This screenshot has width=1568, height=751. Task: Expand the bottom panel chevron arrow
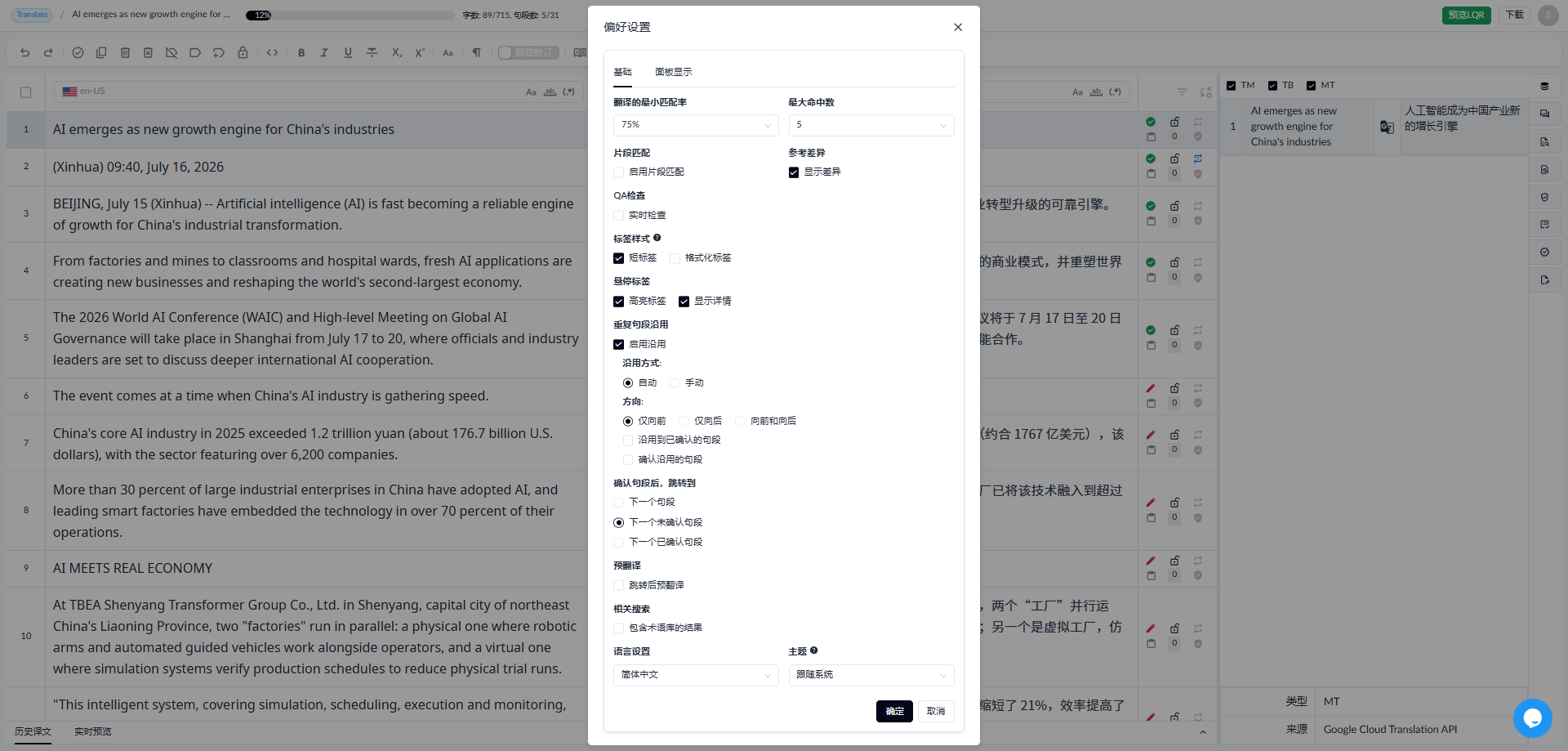tap(1202, 732)
